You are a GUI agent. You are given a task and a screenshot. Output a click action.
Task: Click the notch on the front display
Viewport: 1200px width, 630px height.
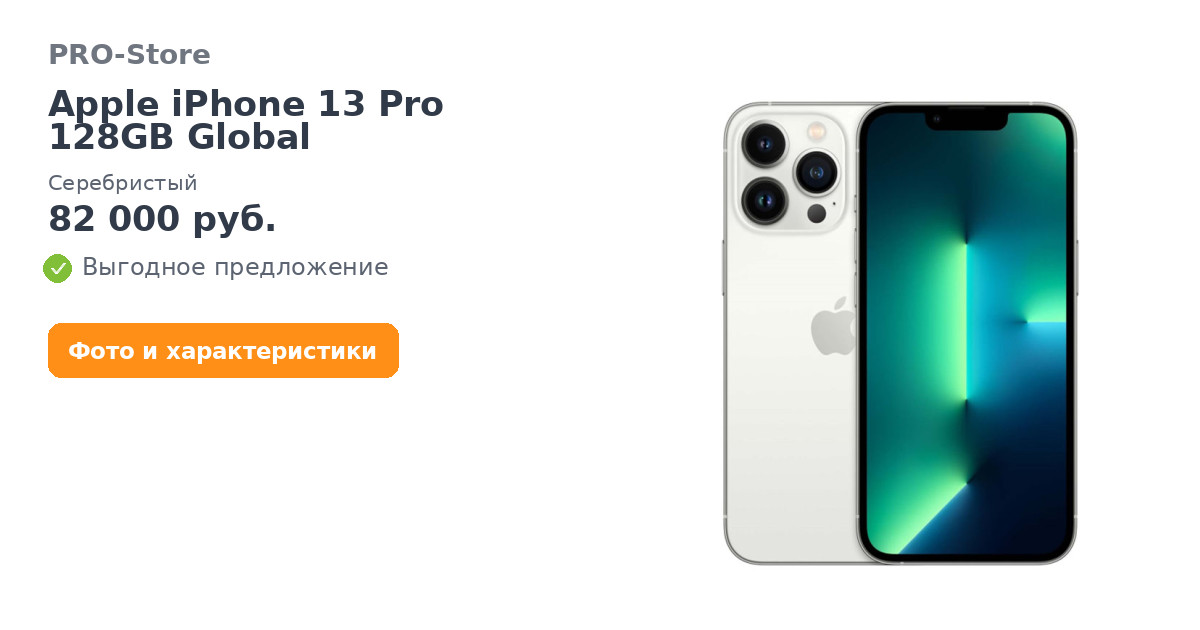966,120
